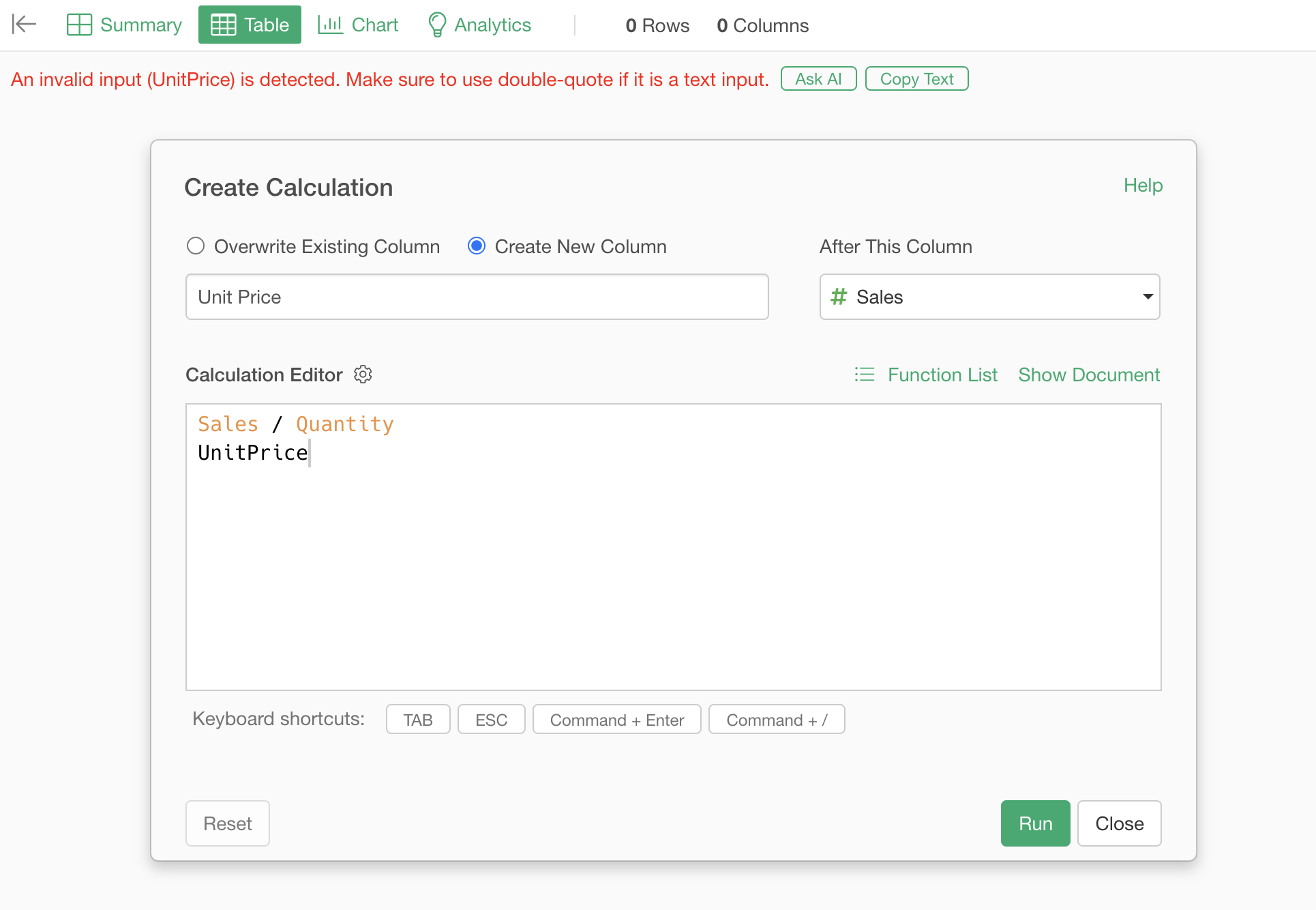1316x910 pixels.
Task: Click Show Document link
Action: 1089,375
